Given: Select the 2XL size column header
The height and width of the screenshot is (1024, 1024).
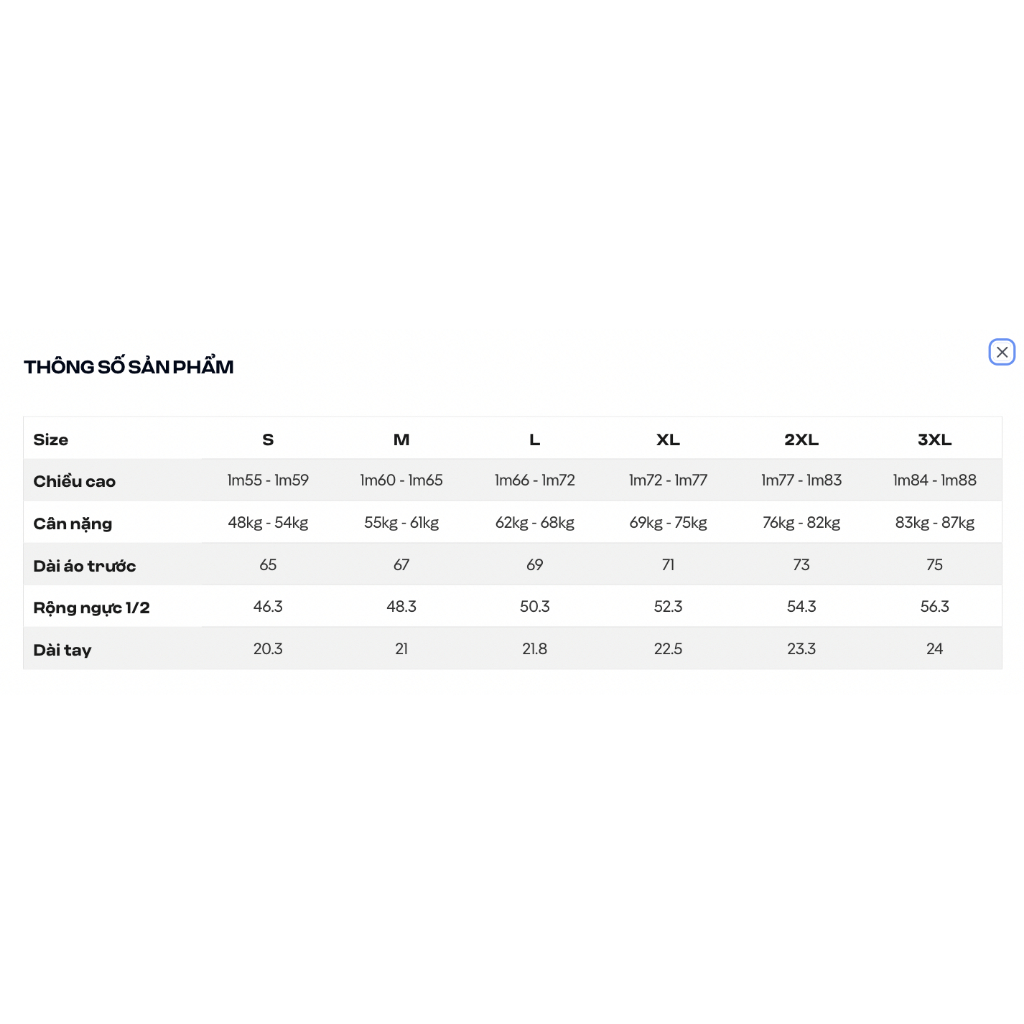Looking at the screenshot, I should 801,440.
